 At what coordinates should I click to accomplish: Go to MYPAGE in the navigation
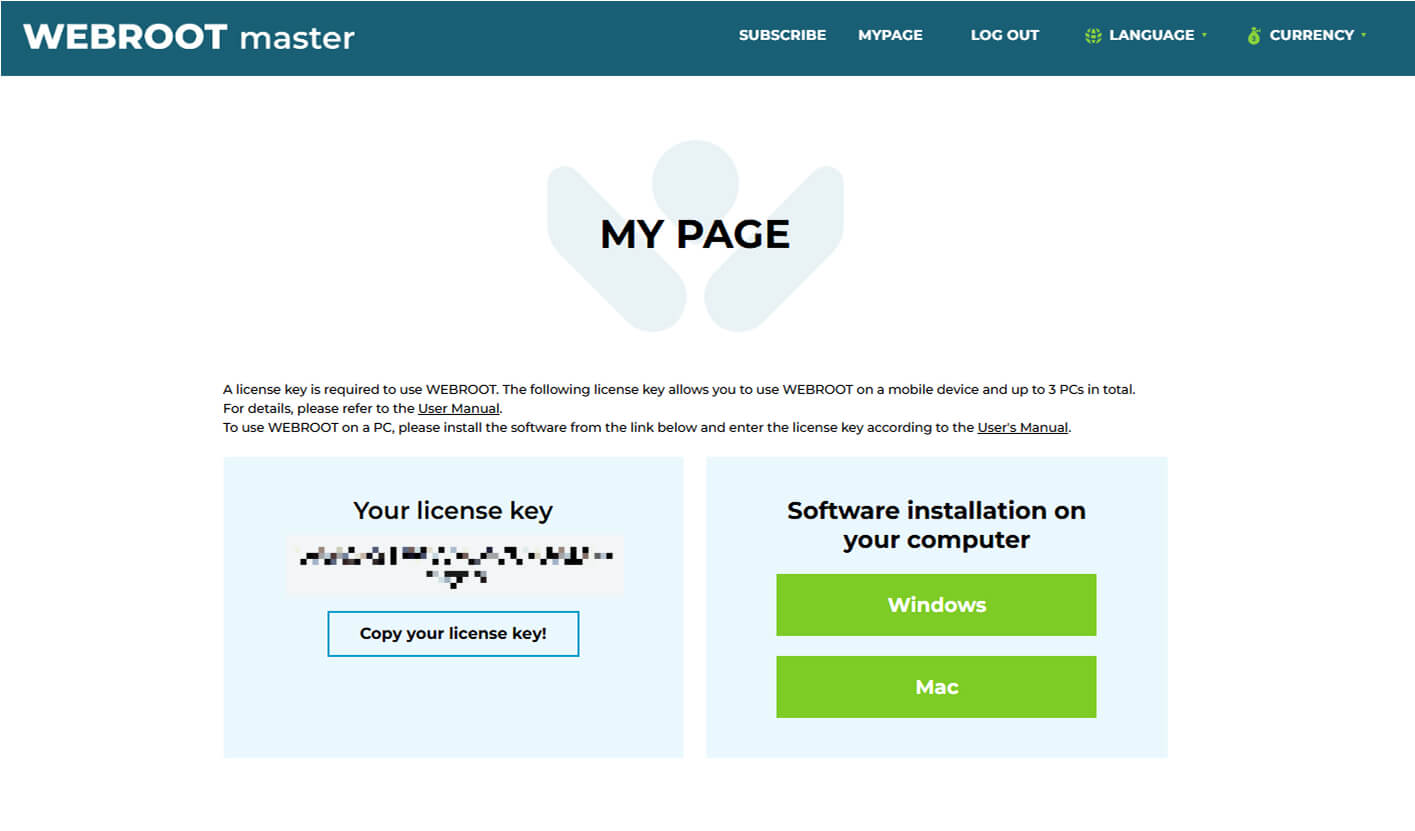890,35
